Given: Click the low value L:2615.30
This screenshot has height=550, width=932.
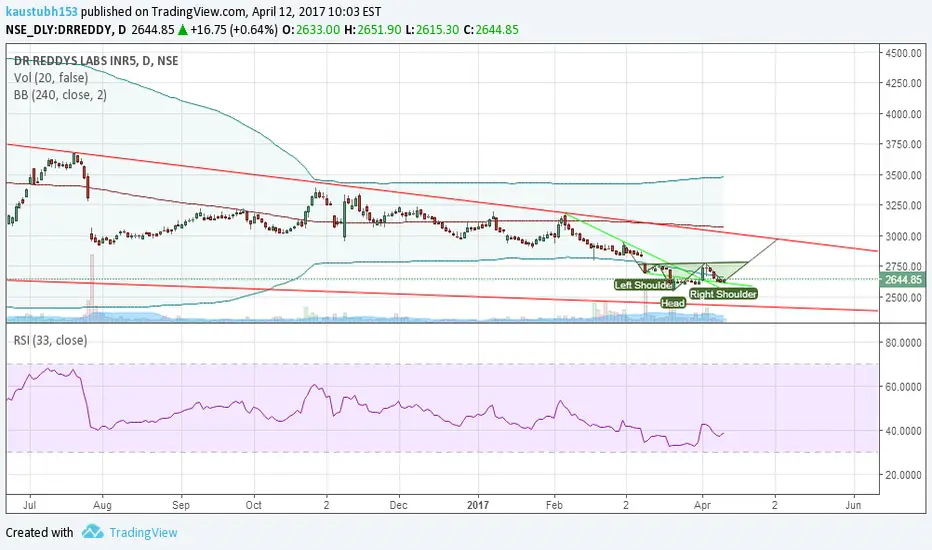Looking at the screenshot, I should pyautogui.click(x=432, y=30).
